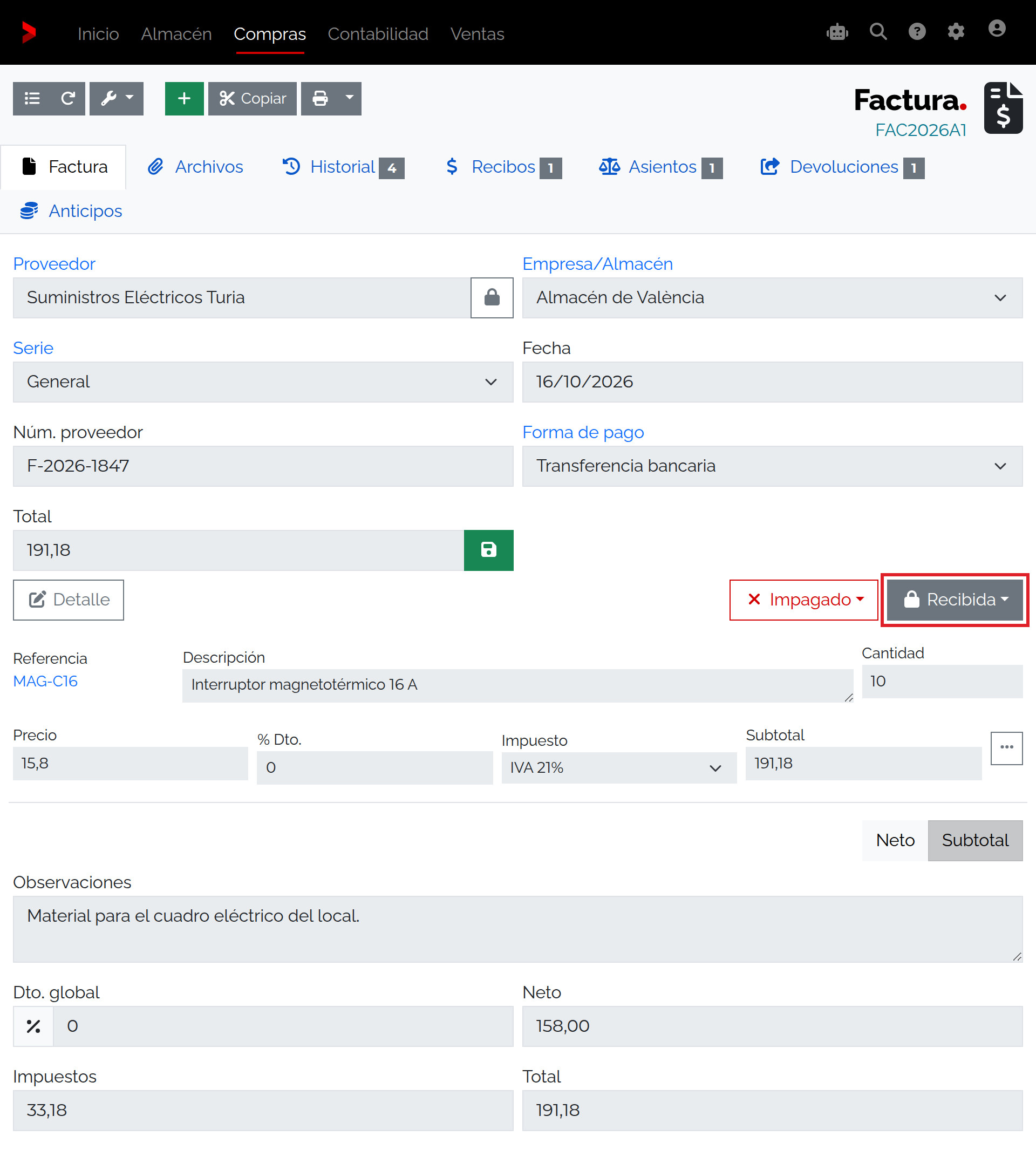The height and width of the screenshot is (1157, 1036).
Task: Open the Almacén menu
Action: point(176,33)
